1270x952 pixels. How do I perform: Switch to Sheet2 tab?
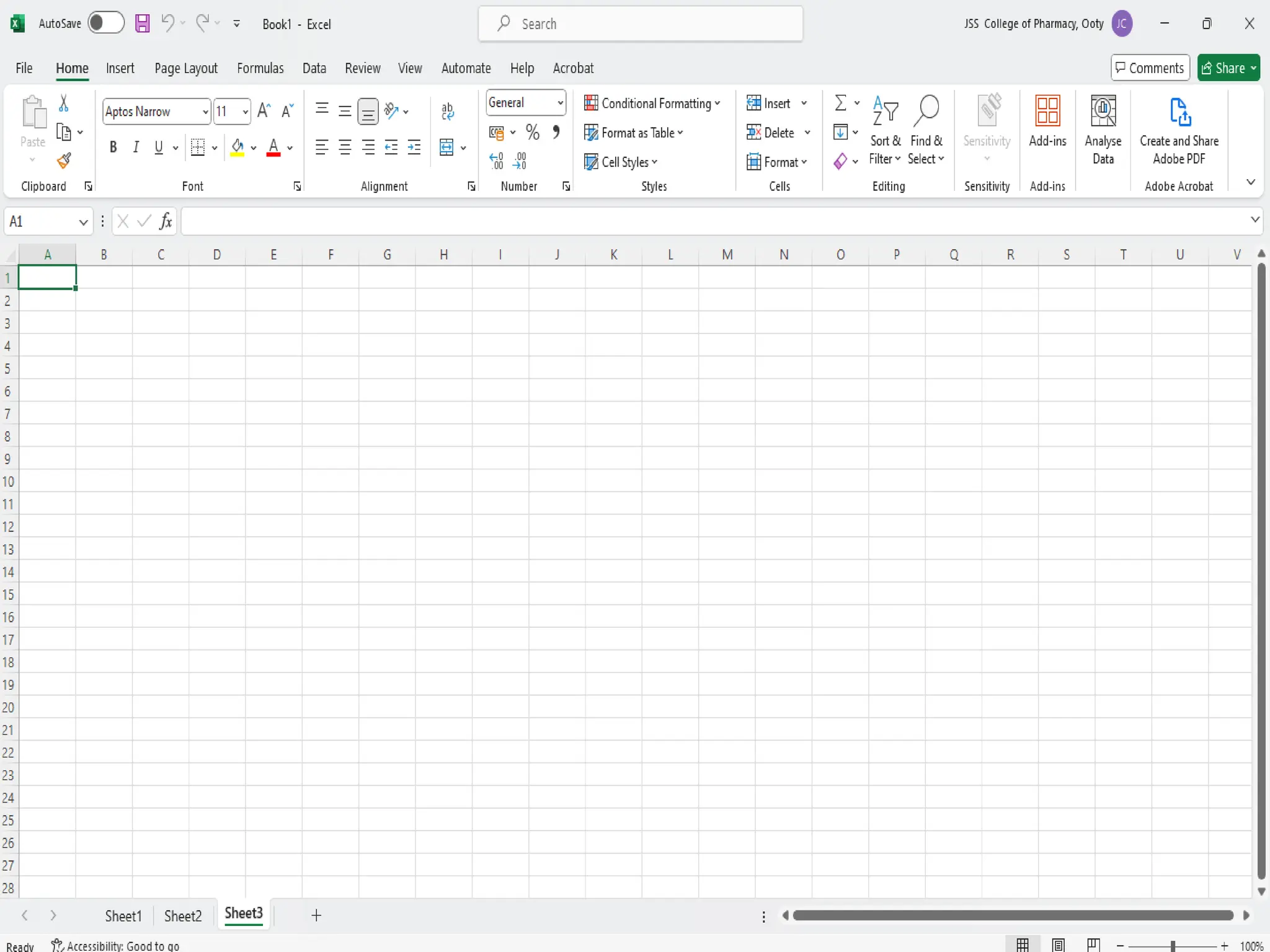pyautogui.click(x=183, y=915)
